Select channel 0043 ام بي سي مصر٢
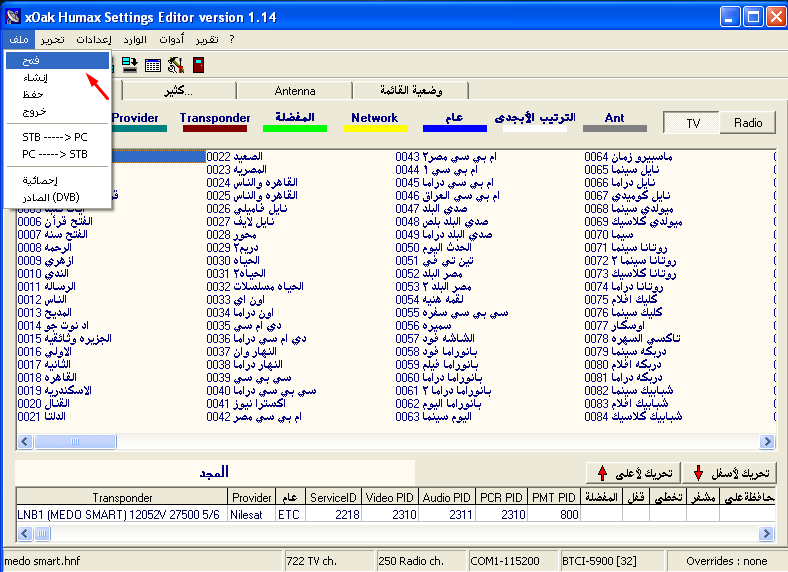 click(446, 157)
